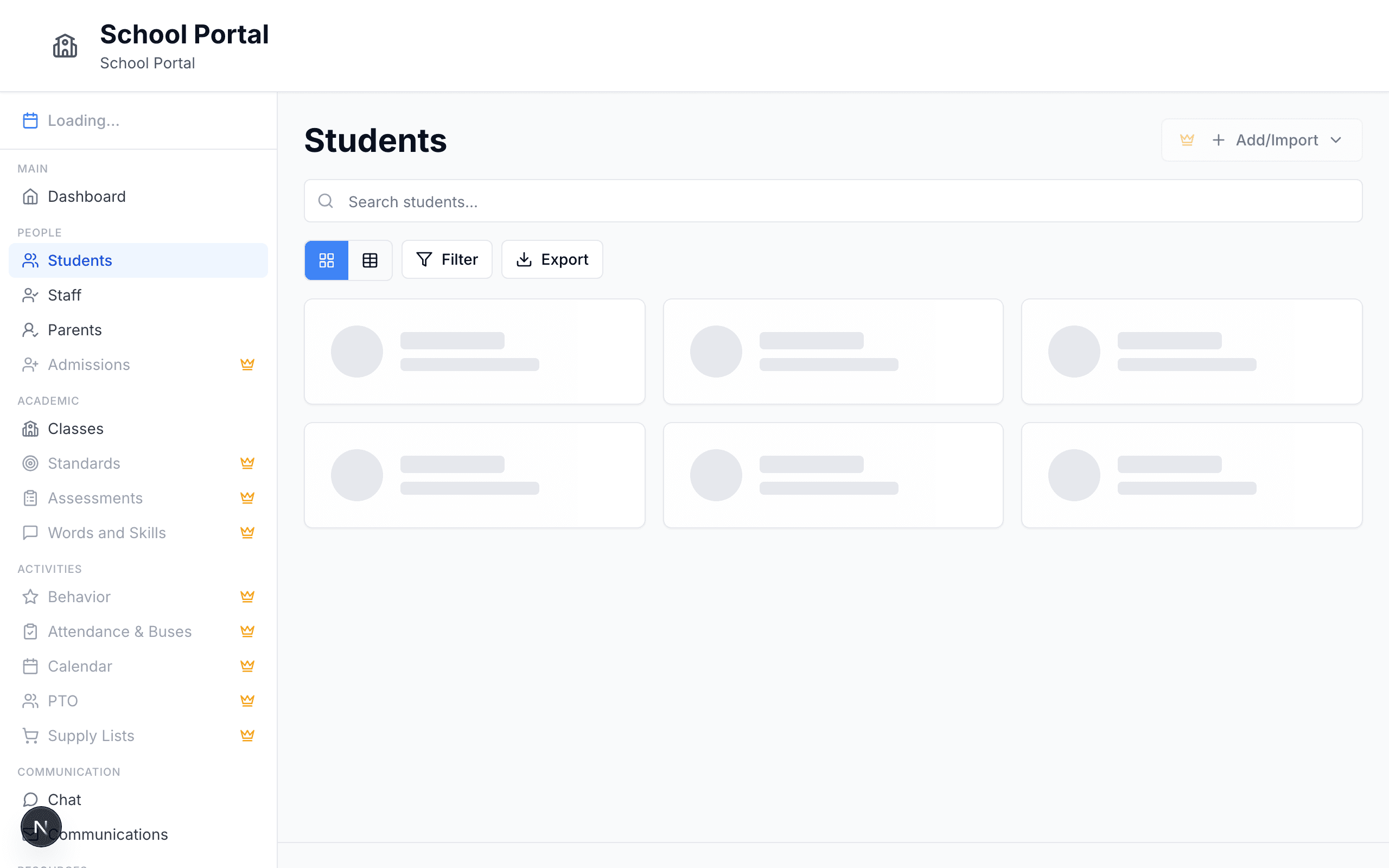Click the Classes building icon
The width and height of the screenshot is (1389, 868).
tap(30, 428)
